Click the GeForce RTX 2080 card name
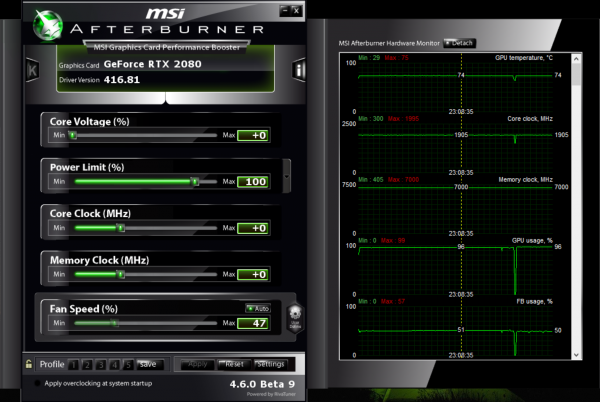Image resolution: width=600 pixels, height=402 pixels. (x=152, y=64)
